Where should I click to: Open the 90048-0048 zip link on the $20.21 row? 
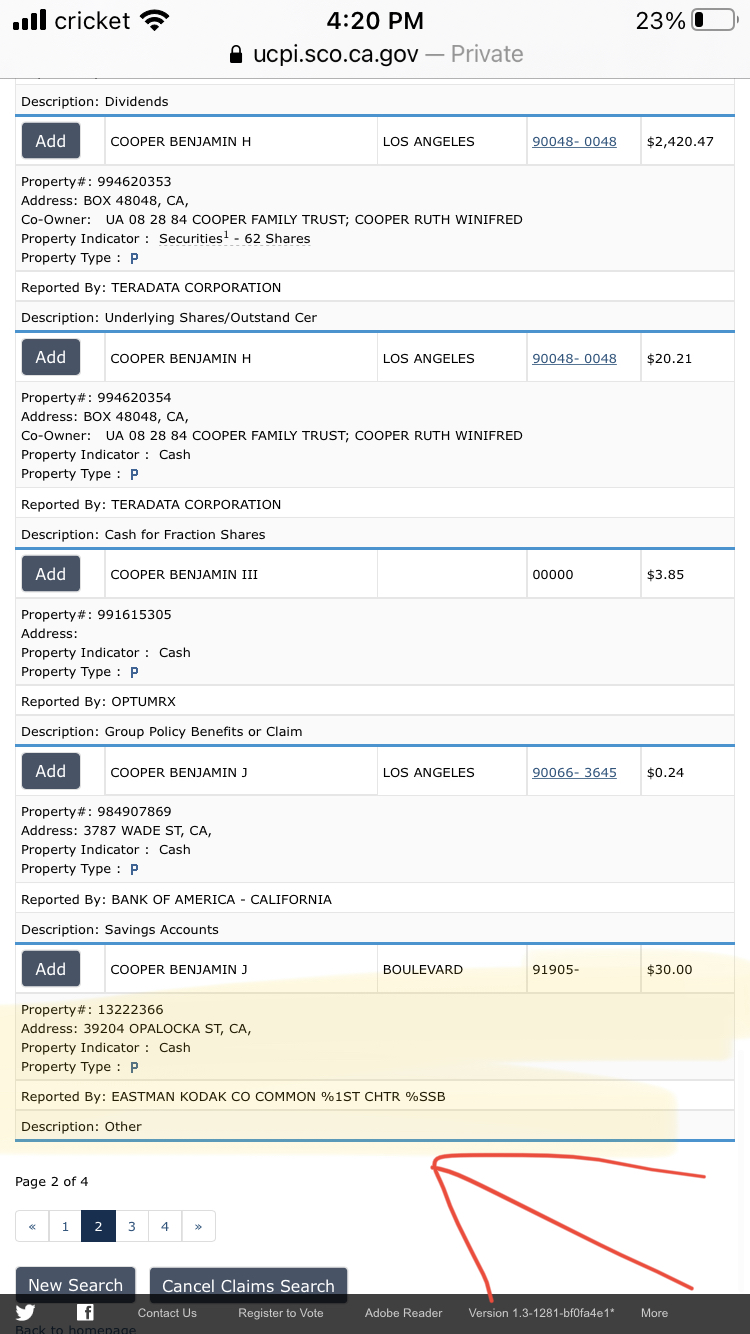pyautogui.click(x=574, y=359)
